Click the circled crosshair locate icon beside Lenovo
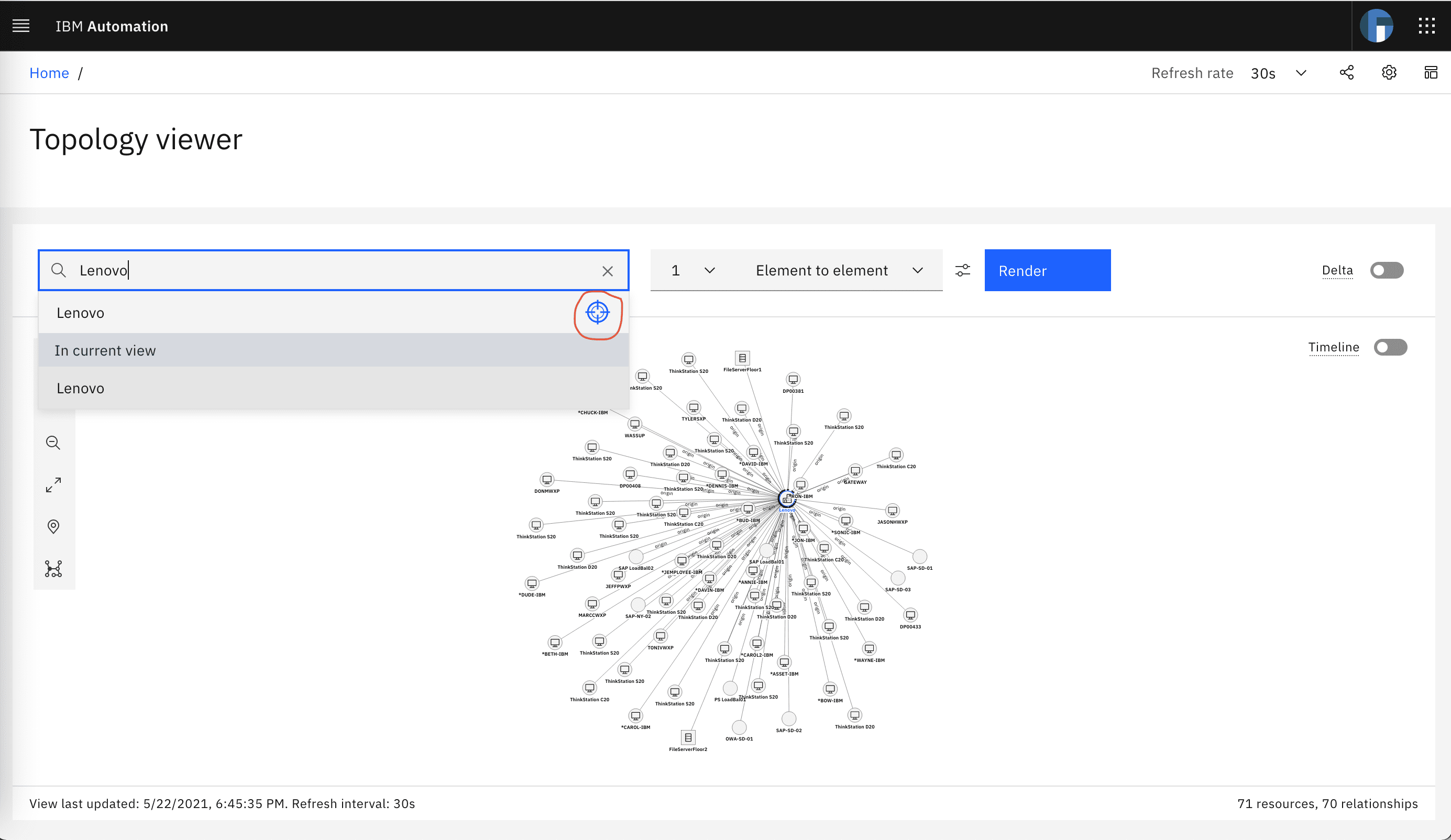This screenshot has height=840, width=1451. click(598, 313)
